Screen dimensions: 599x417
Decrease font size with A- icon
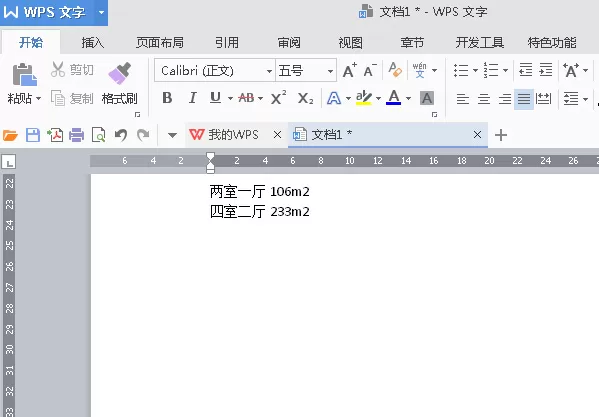tap(370, 71)
